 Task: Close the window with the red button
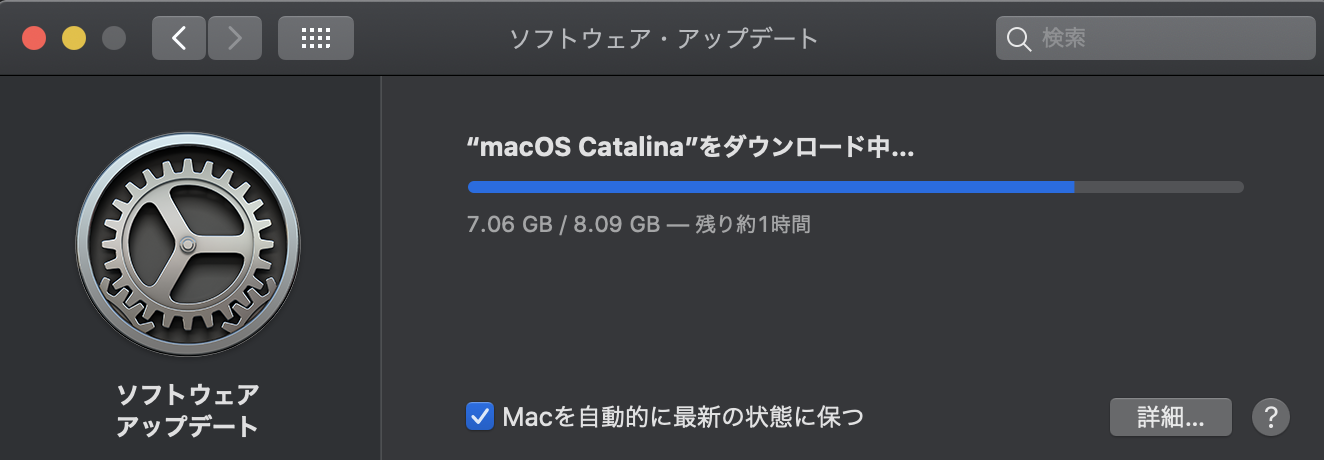pyautogui.click(x=34, y=39)
